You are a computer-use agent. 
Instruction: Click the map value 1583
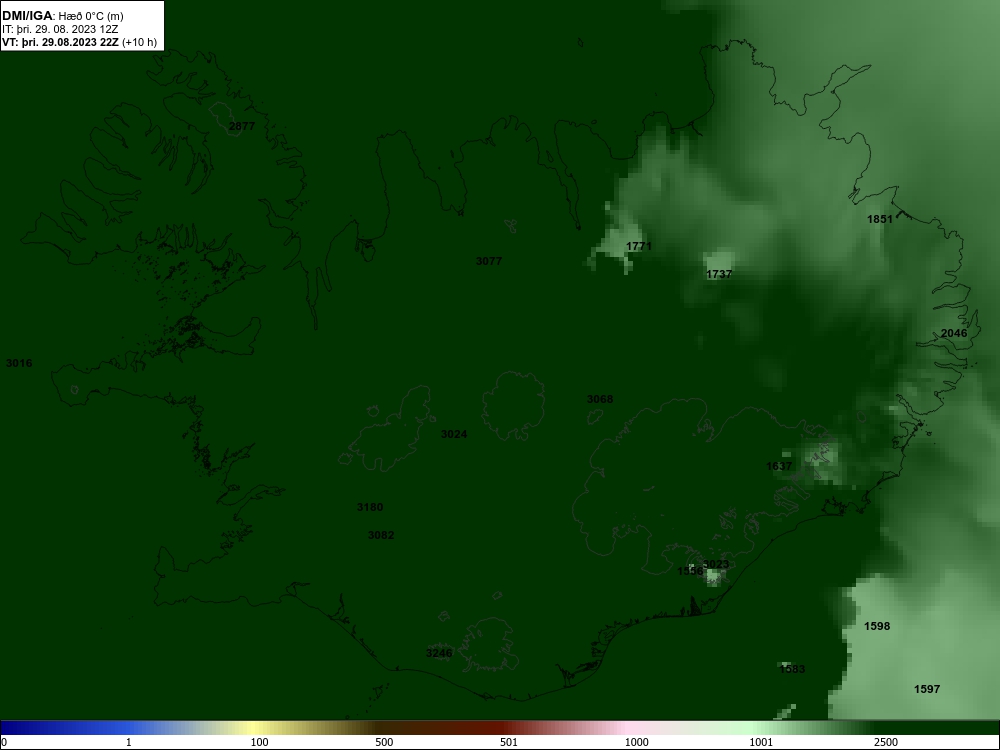(x=792, y=669)
